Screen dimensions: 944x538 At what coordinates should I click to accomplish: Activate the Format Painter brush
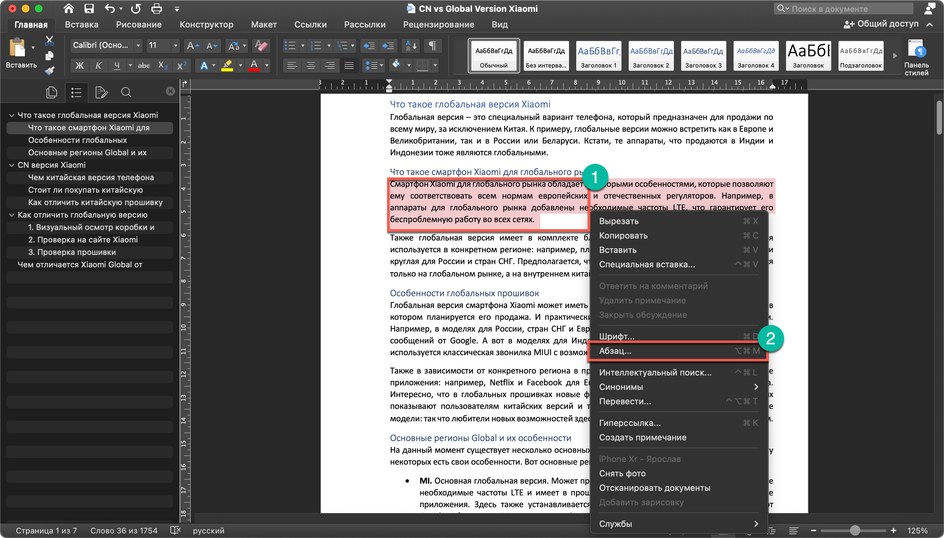pos(49,70)
